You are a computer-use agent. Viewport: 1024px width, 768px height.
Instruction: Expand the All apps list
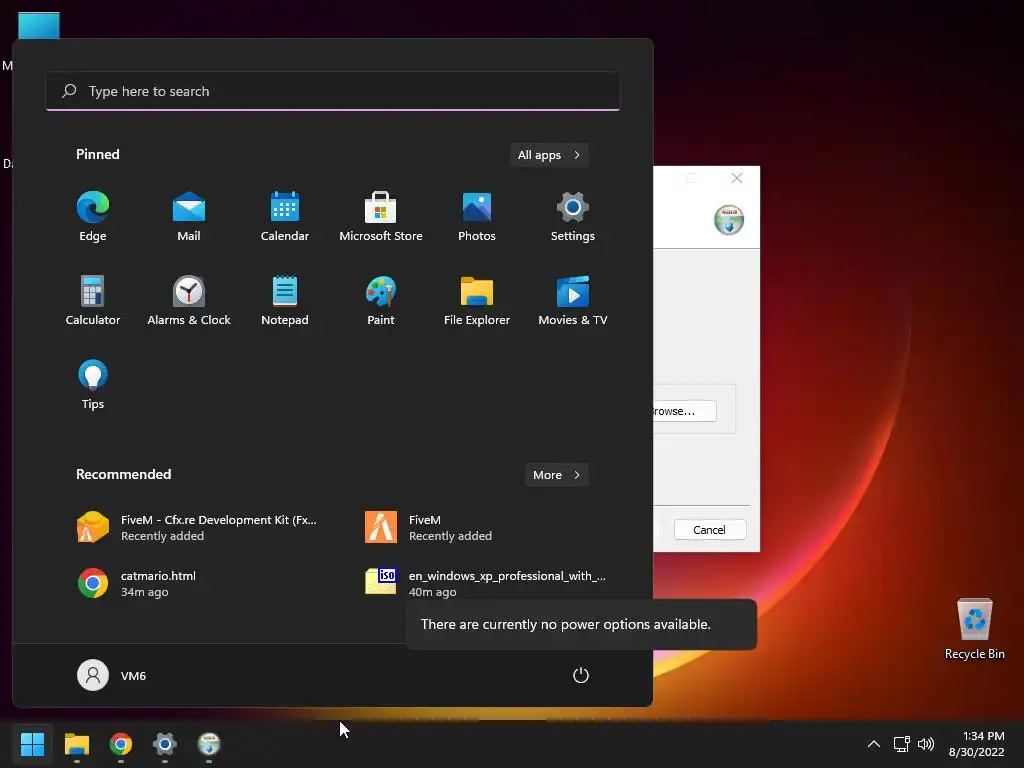click(549, 155)
